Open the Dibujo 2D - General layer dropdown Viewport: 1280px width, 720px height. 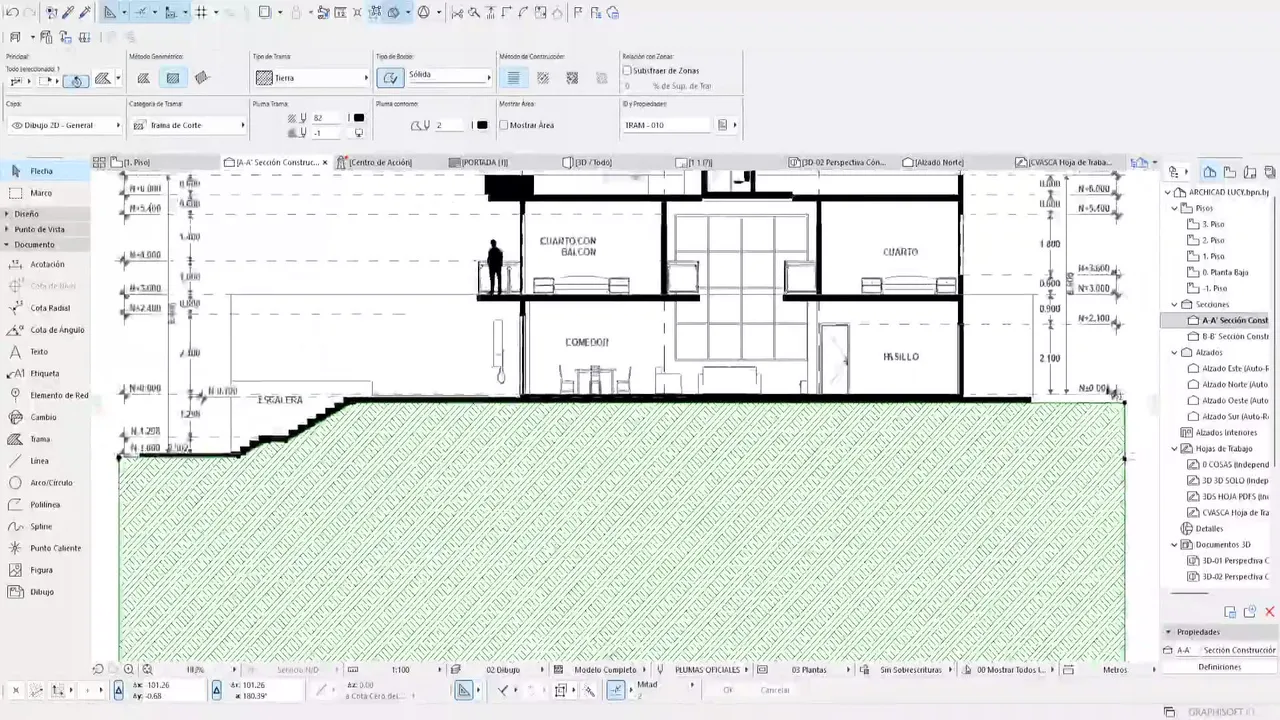click(64, 125)
